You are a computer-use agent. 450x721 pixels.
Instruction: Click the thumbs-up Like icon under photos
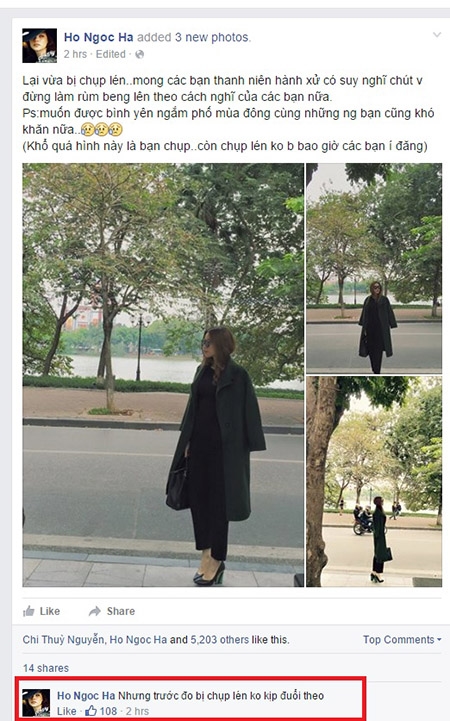(x=29, y=611)
